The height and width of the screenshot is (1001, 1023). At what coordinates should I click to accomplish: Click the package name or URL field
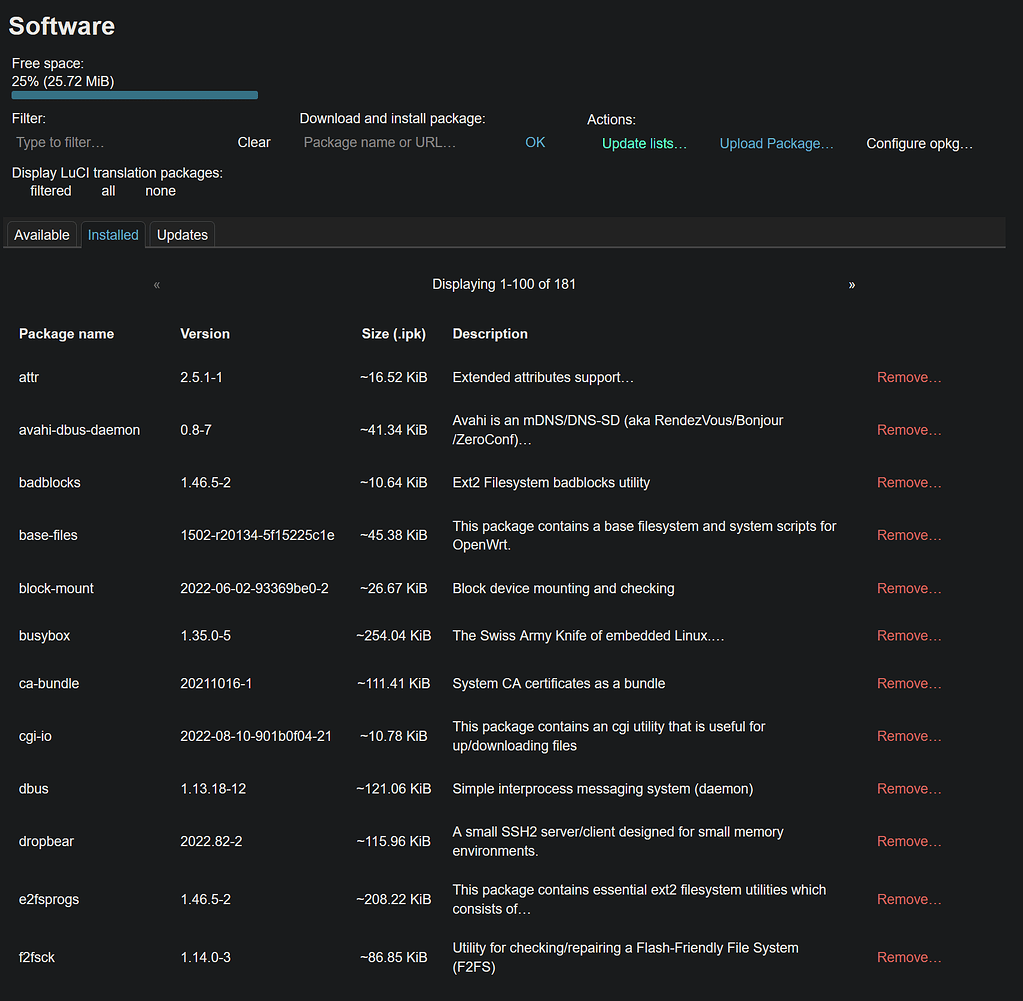click(x=380, y=142)
